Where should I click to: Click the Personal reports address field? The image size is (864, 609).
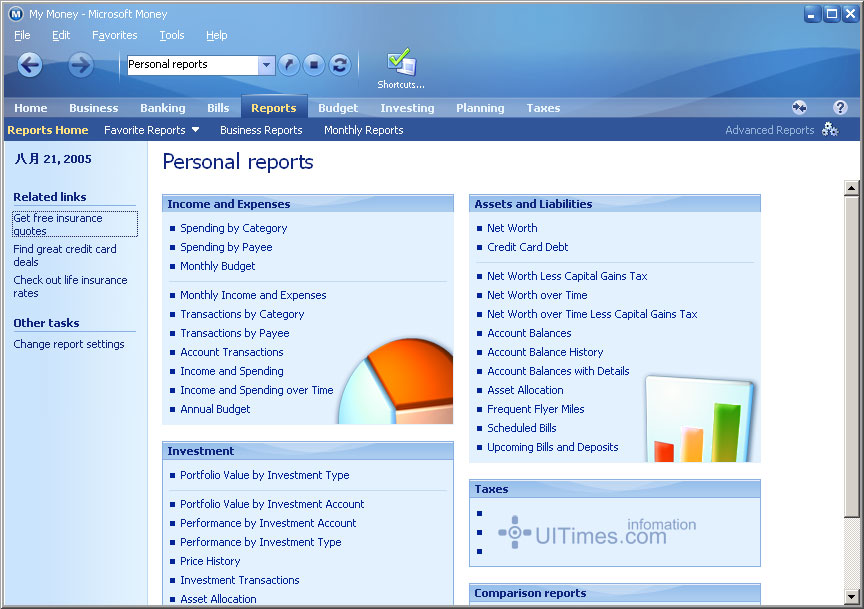pos(193,65)
